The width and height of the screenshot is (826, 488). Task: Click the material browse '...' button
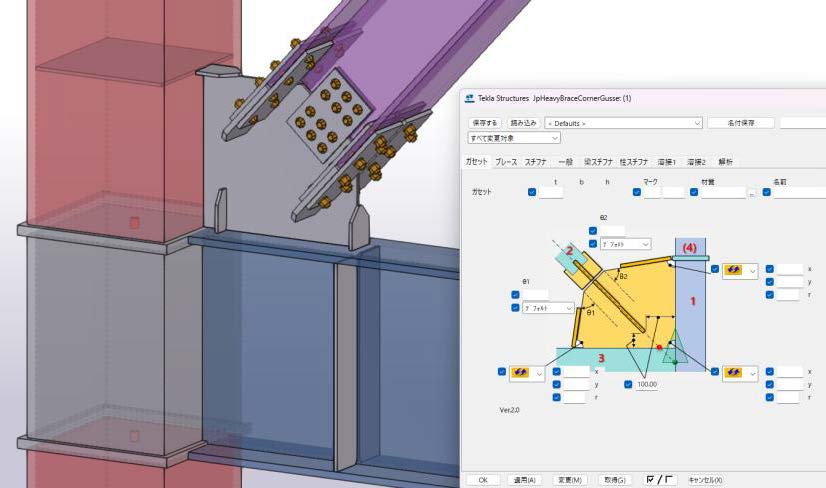(751, 193)
